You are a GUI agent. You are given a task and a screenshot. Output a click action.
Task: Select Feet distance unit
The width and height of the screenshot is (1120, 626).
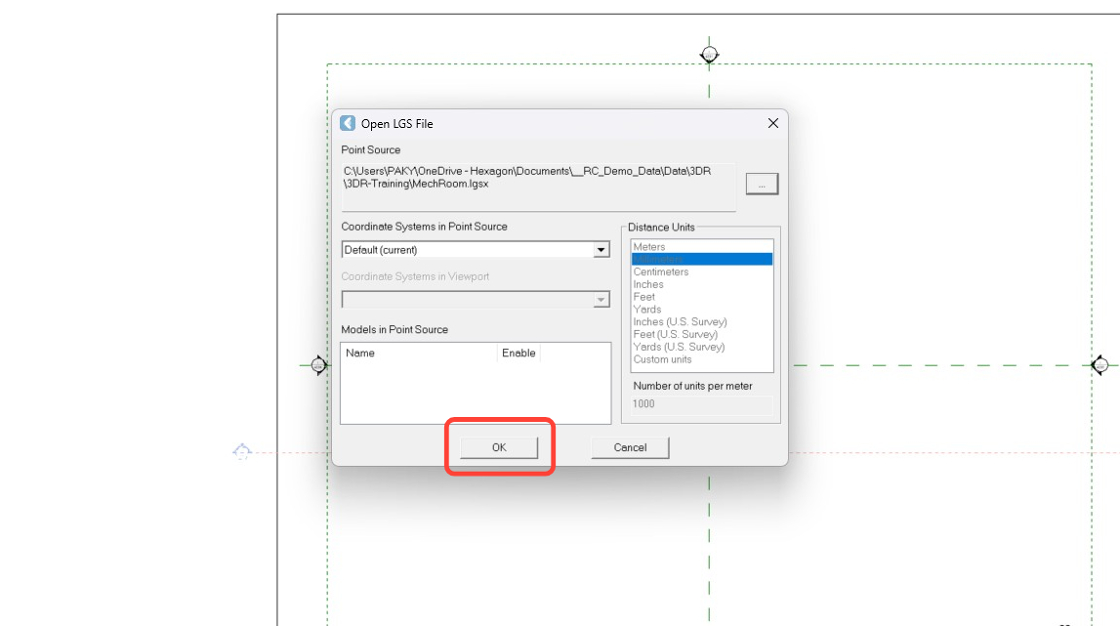[x=701, y=297]
